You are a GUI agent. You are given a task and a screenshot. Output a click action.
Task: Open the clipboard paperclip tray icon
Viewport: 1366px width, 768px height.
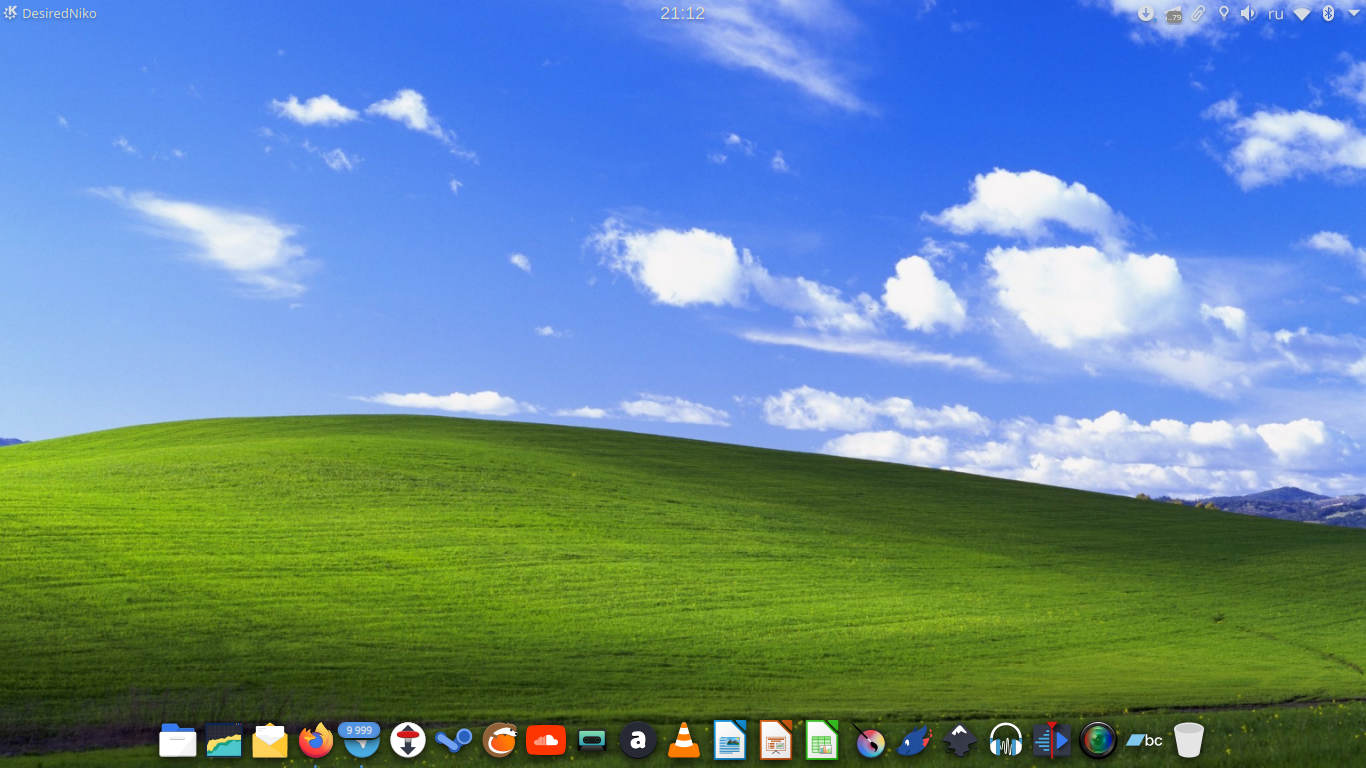(1198, 13)
